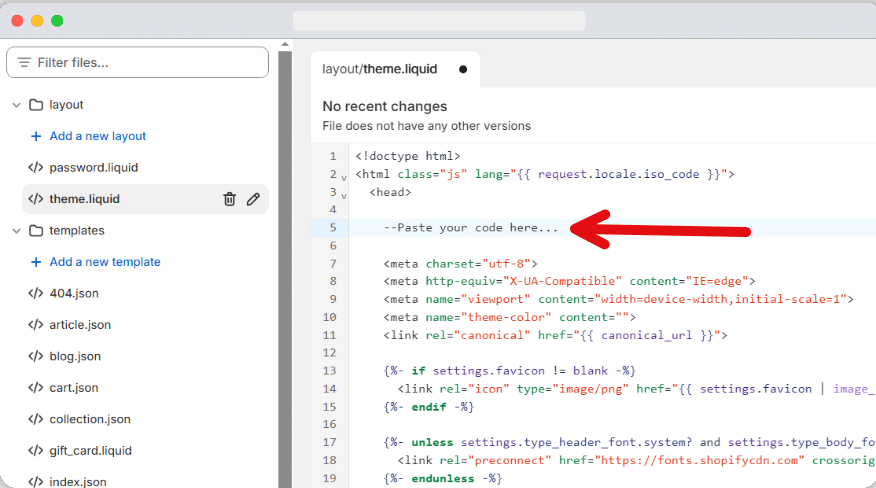
Task: Open index.json template
Action: (78, 481)
